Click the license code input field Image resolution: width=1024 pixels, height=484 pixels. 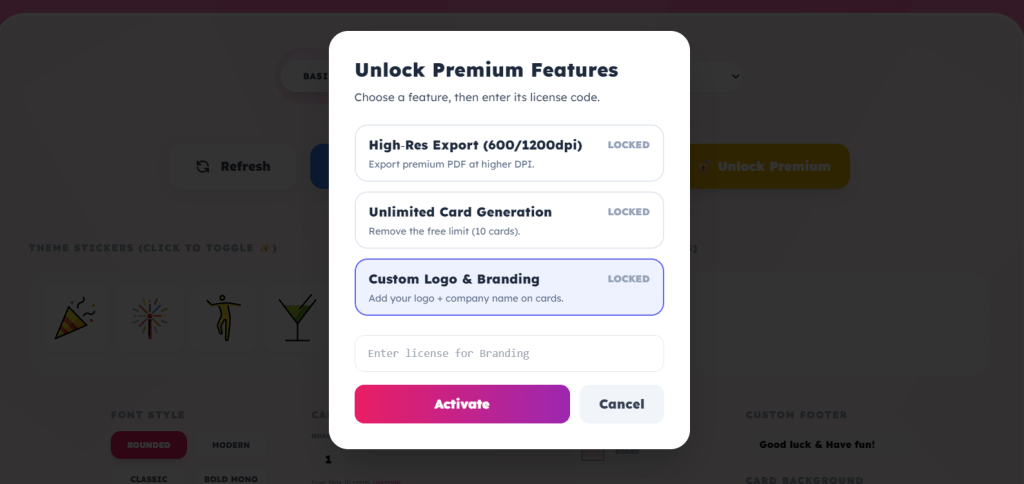(509, 353)
